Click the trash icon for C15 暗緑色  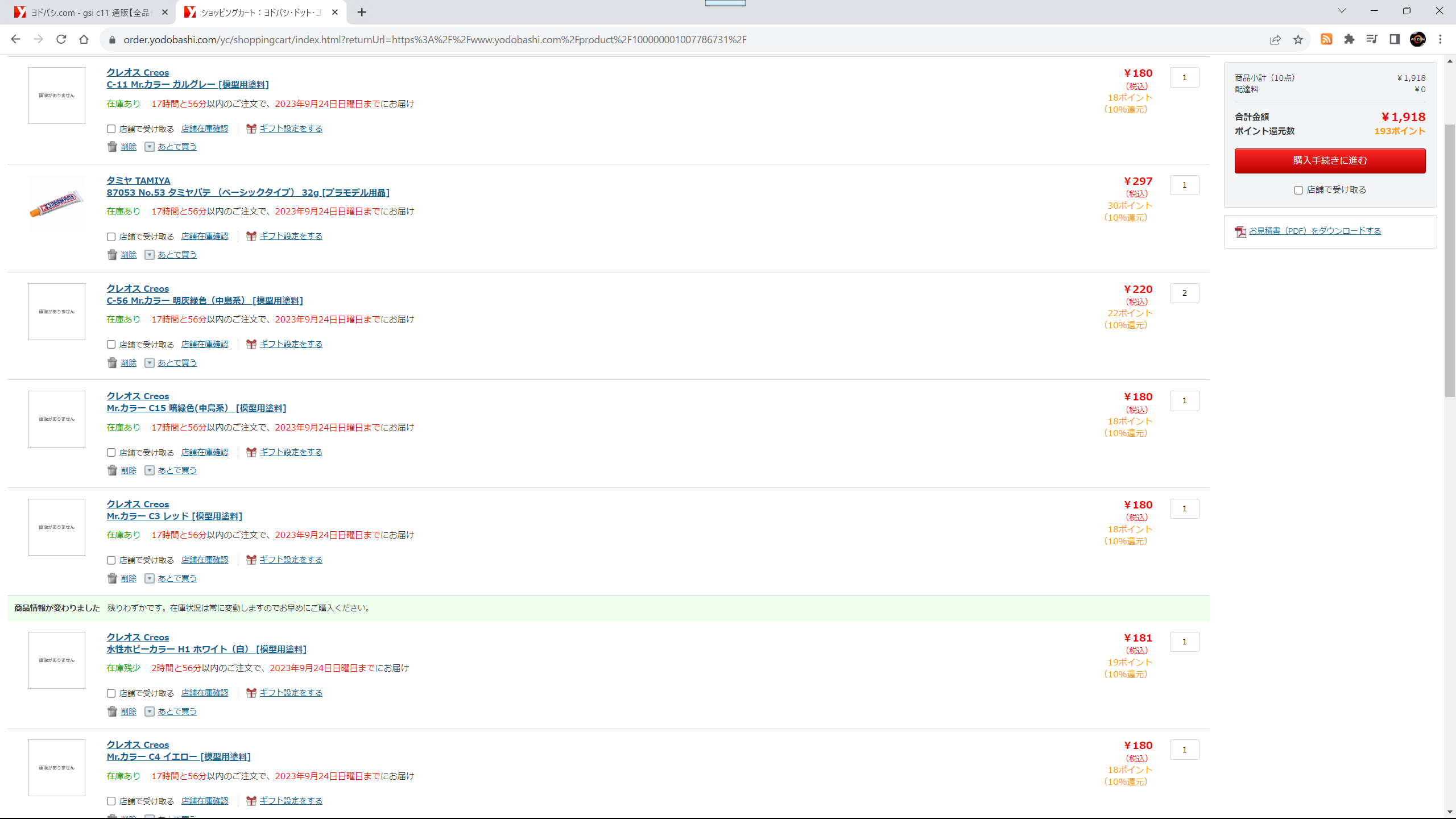tap(112, 470)
